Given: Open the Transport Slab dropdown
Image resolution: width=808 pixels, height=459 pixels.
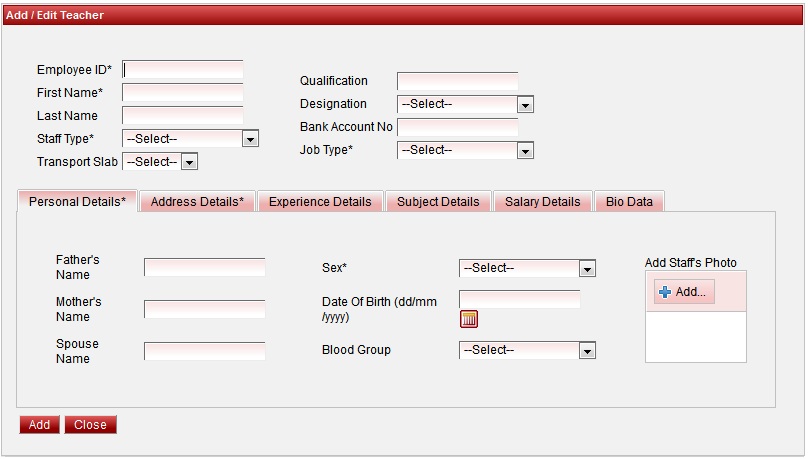Looking at the screenshot, I should point(160,162).
